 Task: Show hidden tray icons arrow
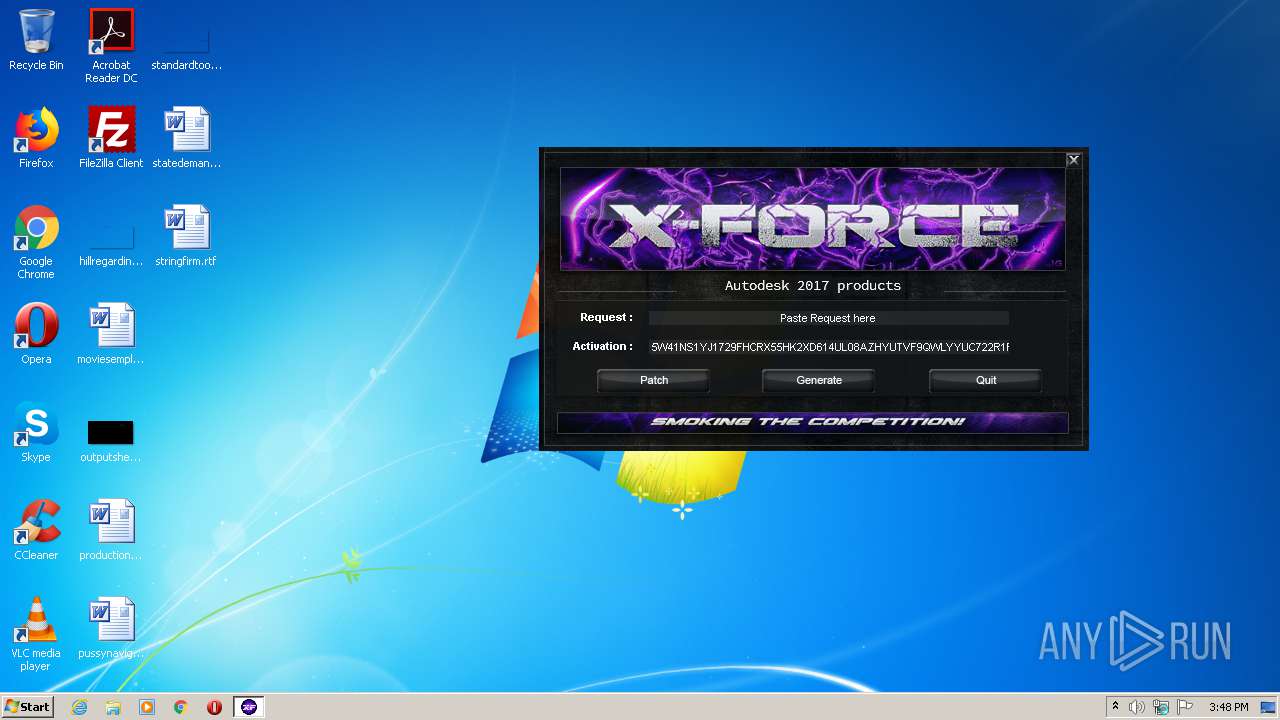click(x=1115, y=707)
